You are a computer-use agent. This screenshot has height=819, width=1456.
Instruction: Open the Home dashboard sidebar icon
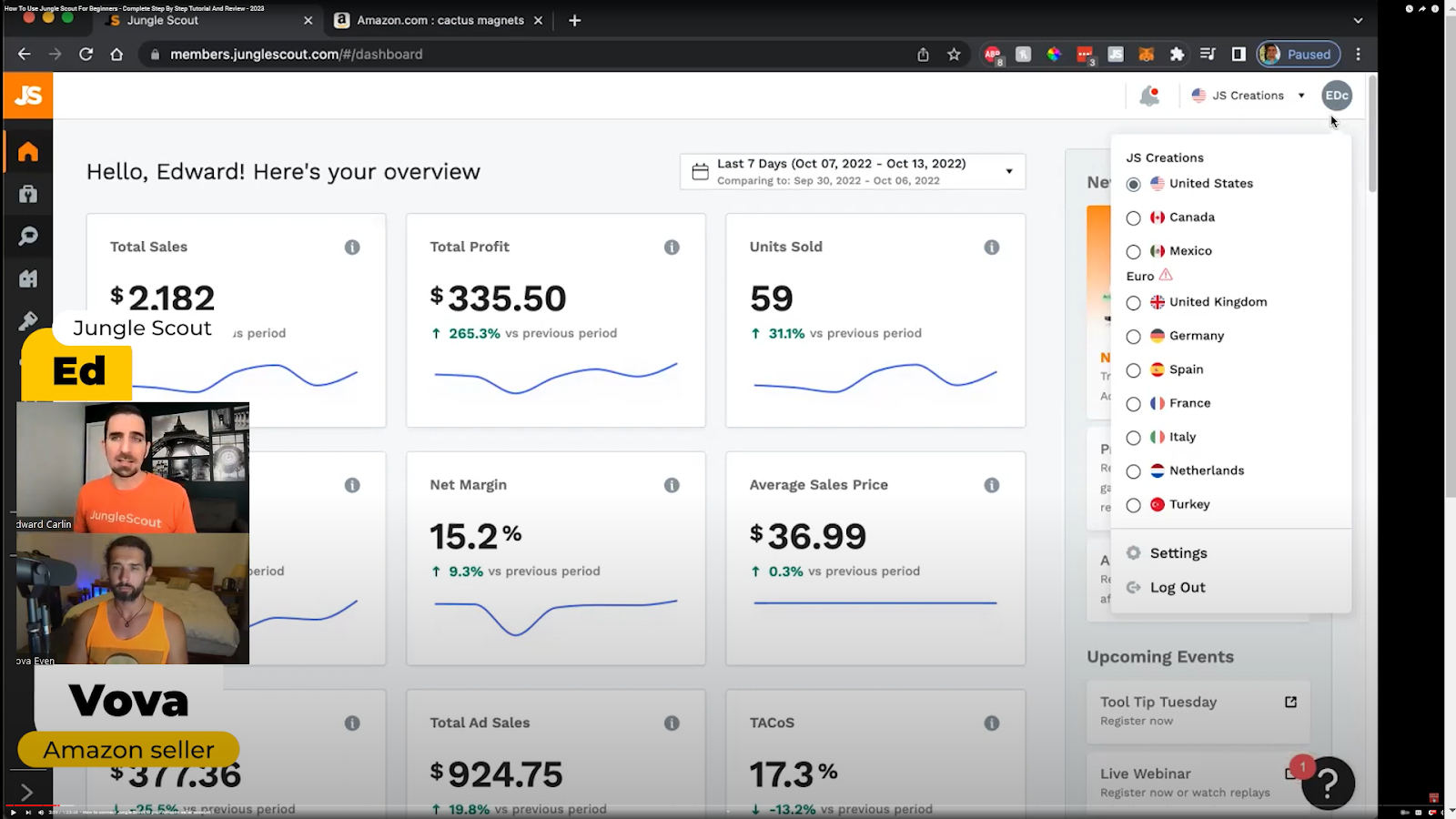[28, 151]
